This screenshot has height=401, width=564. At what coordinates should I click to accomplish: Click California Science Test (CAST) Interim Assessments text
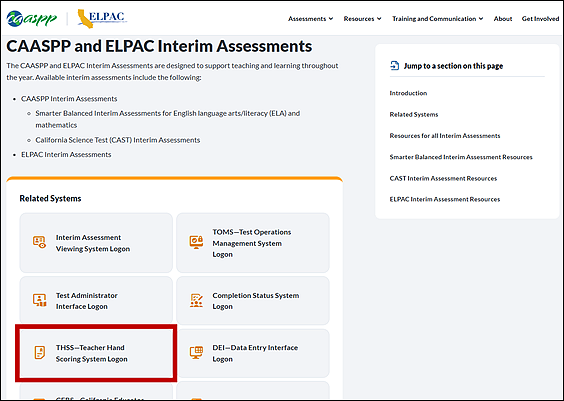pyautogui.click(x=118, y=140)
